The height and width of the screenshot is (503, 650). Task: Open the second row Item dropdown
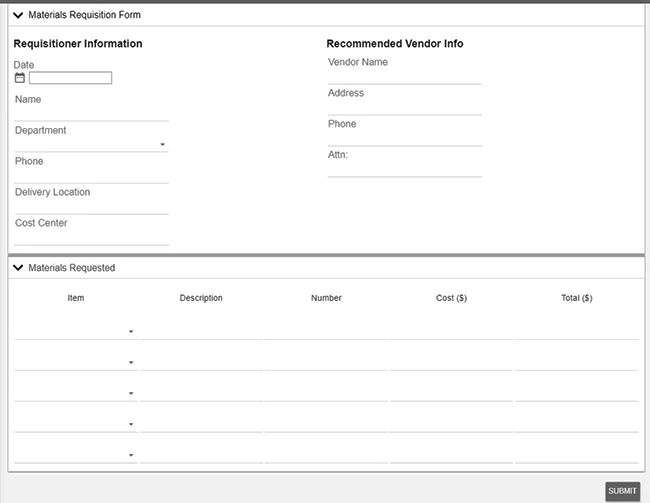tap(131, 362)
